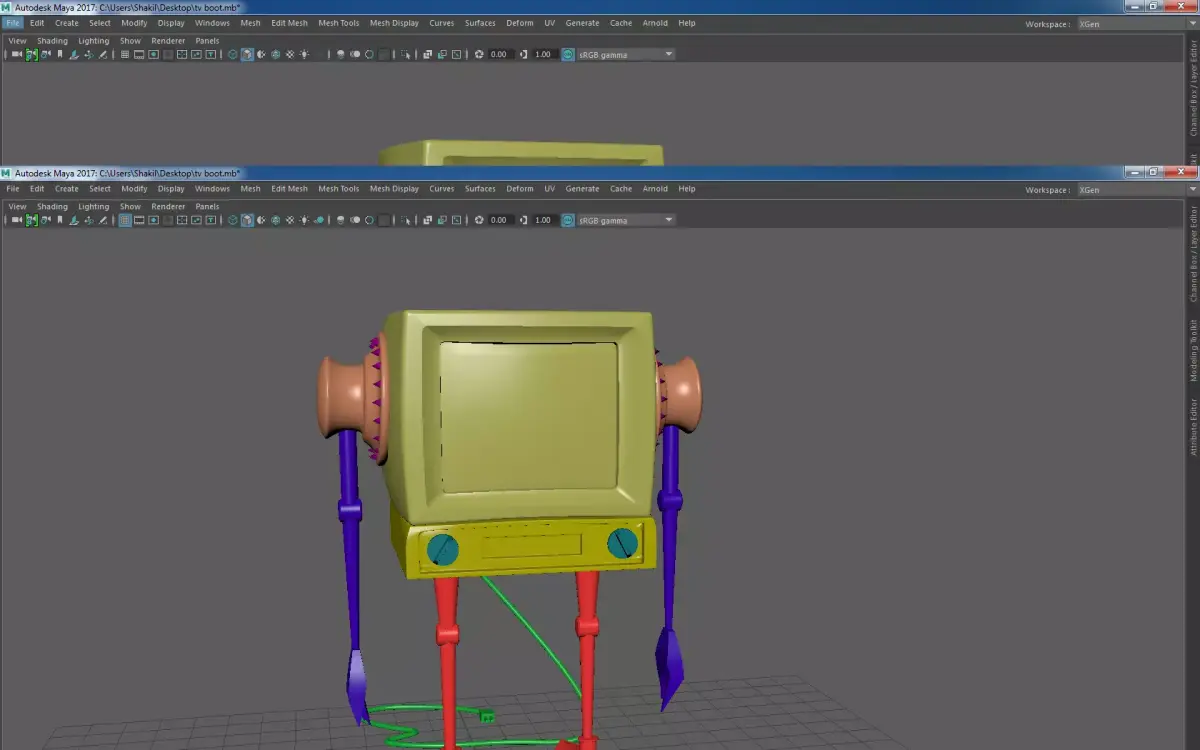Viewport: 1200px width, 750px height.
Task: Enable smooth shade all shading icon
Action: point(247,220)
